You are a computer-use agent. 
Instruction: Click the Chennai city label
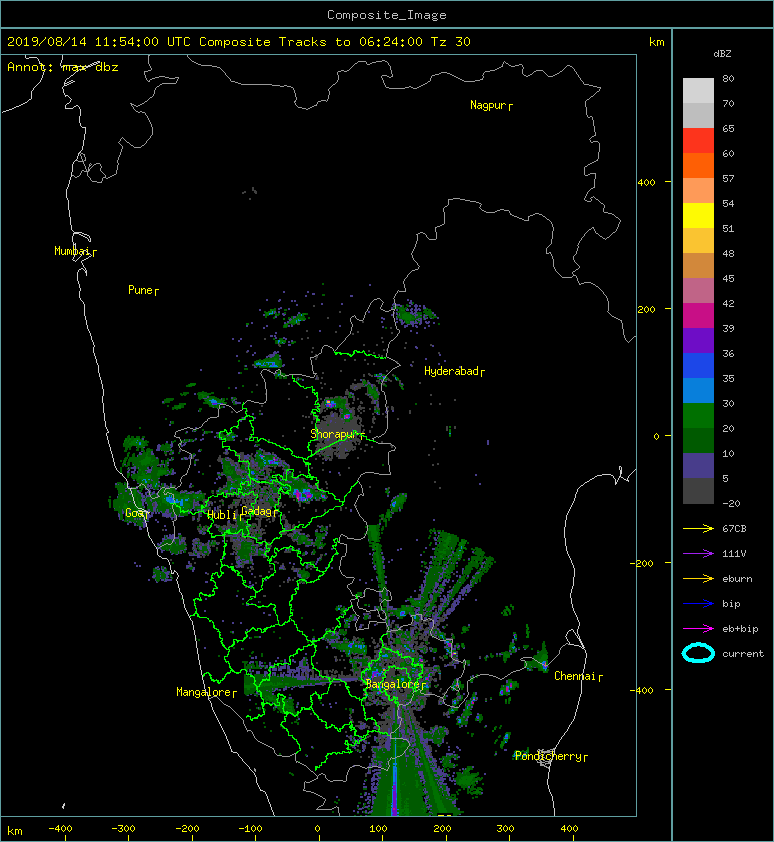(x=575, y=676)
